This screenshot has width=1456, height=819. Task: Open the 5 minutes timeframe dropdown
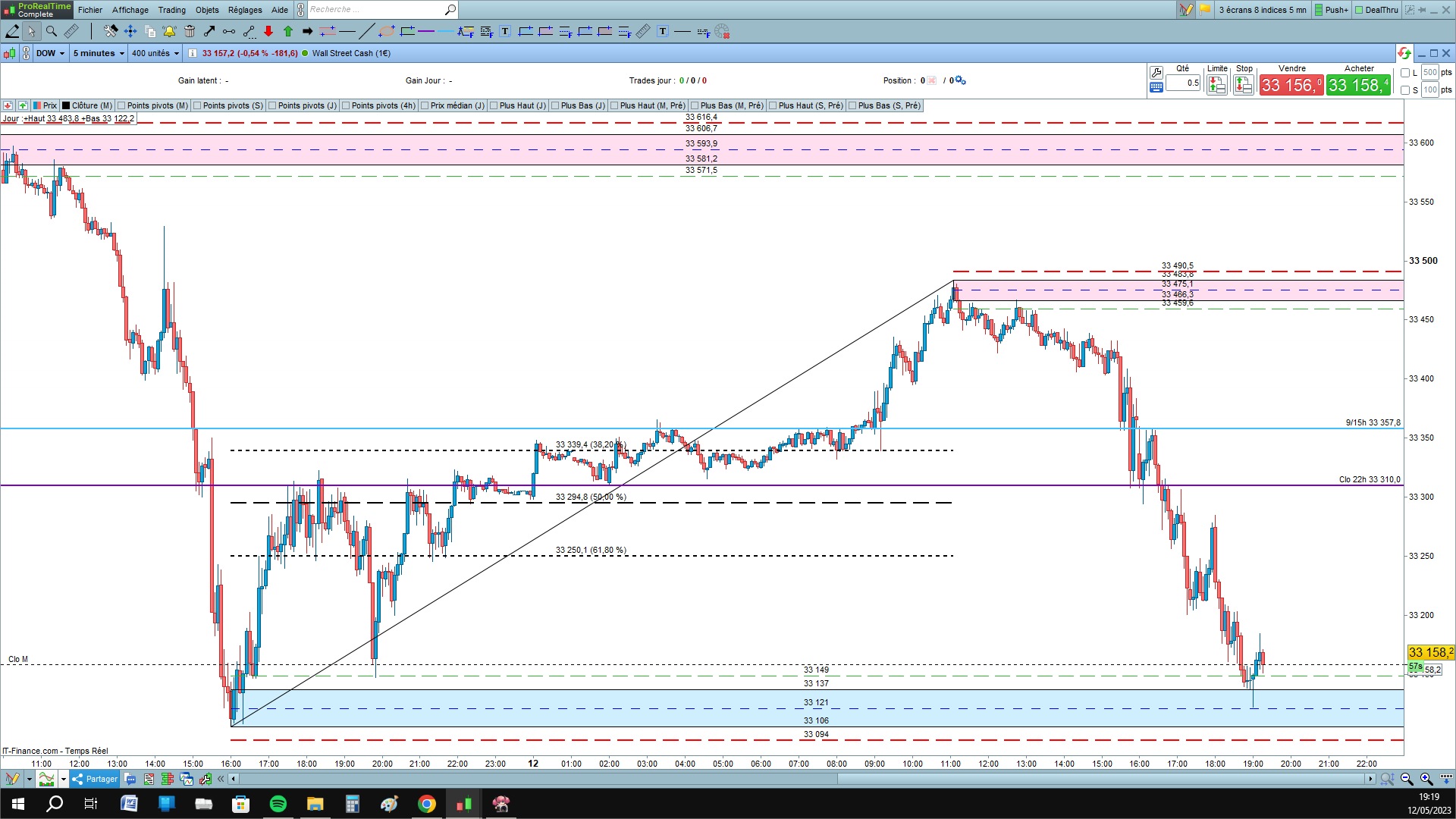tap(99, 53)
